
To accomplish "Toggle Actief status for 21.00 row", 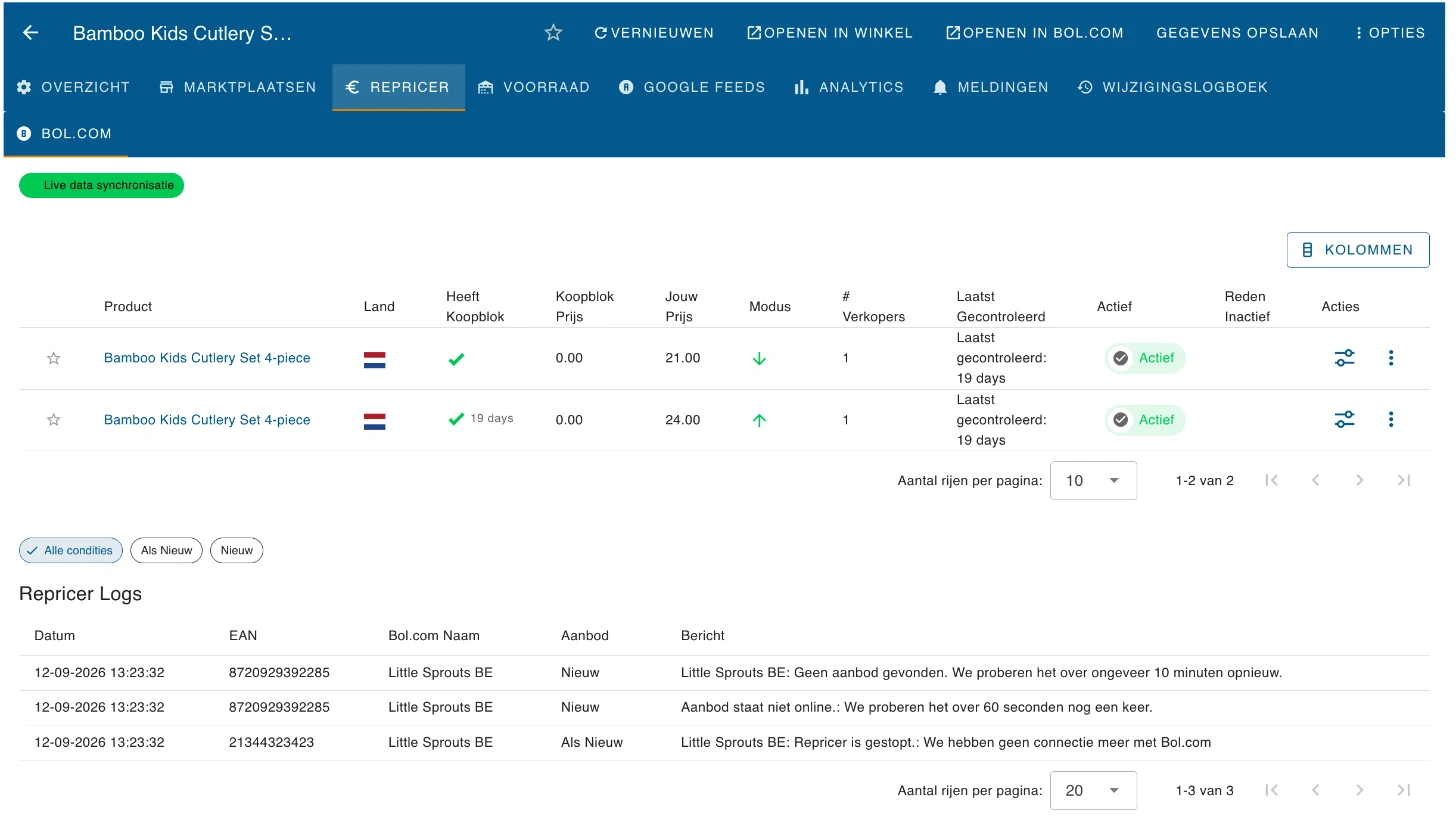I will pyautogui.click(x=1145, y=358).
